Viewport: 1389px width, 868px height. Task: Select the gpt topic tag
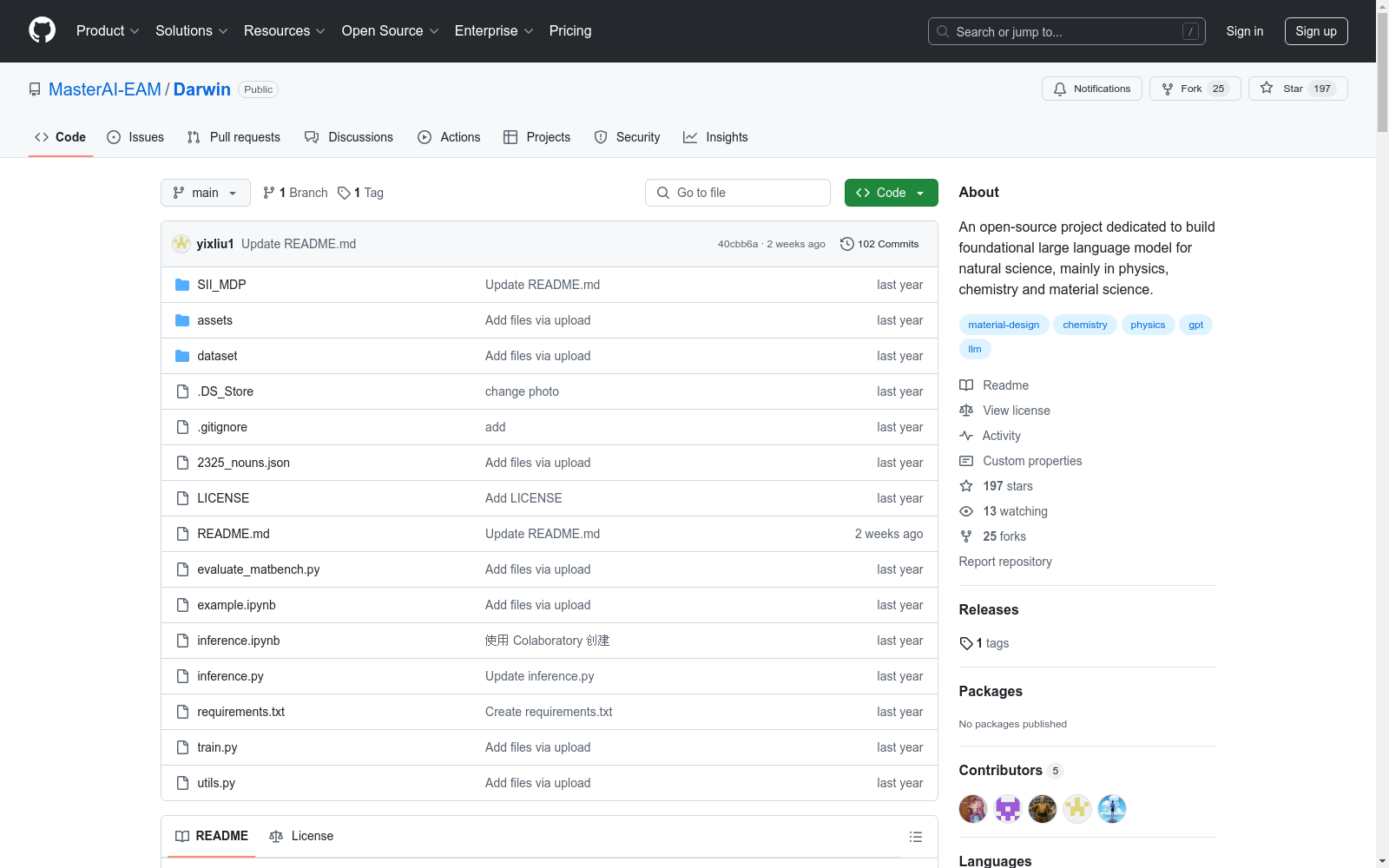pyautogui.click(x=1196, y=325)
